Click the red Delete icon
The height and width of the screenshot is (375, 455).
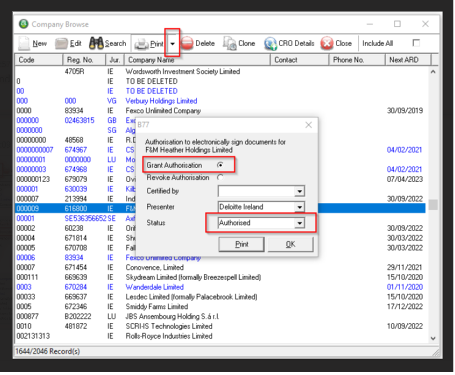(187, 43)
